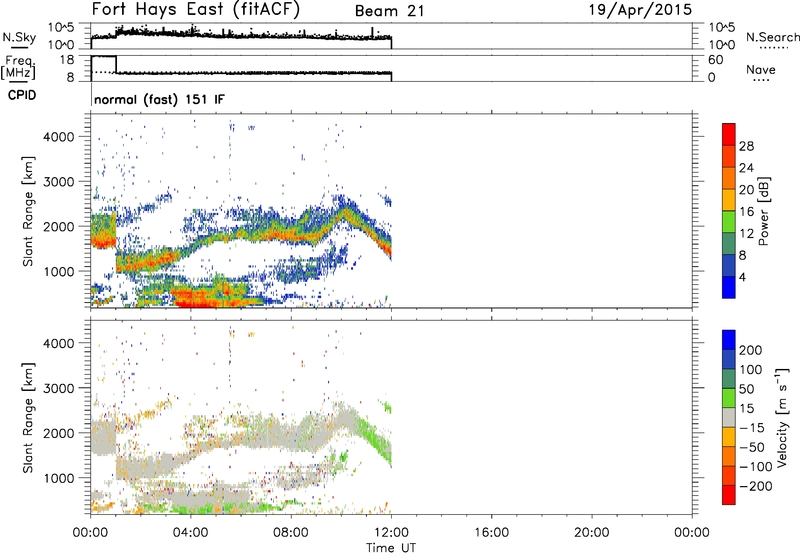The height and width of the screenshot is (554, 800).
Task: Click the date '19/Apr/2015'
Action: (x=641, y=10)
